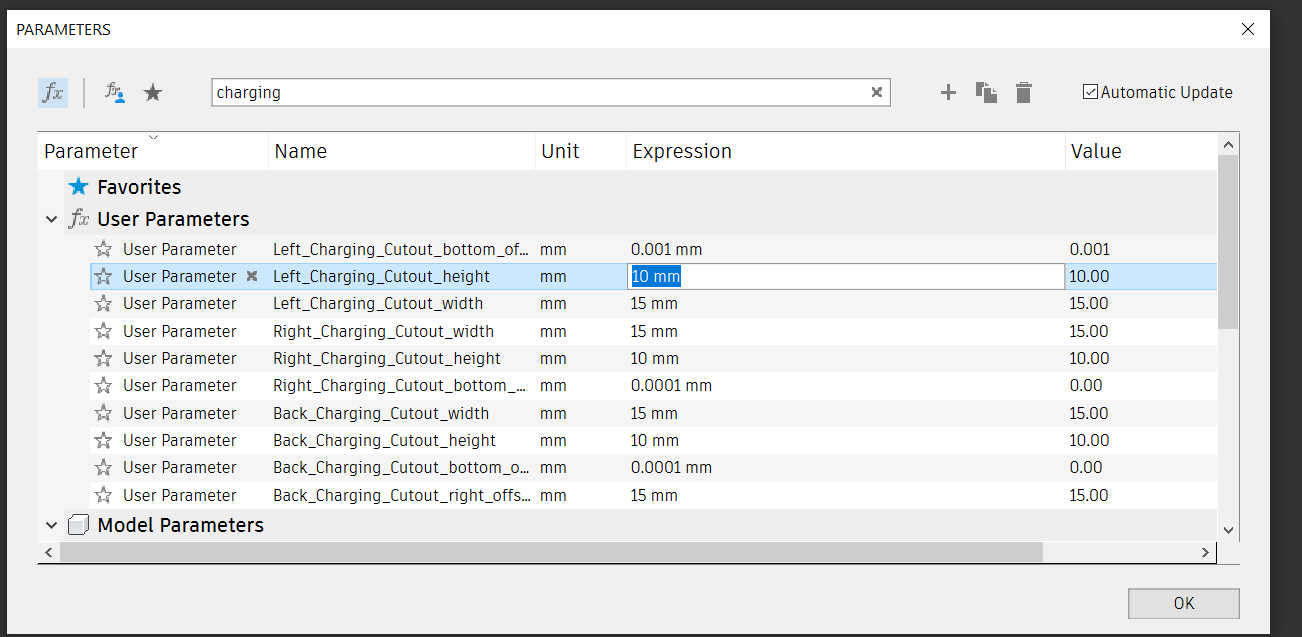Viewport: 1302px width, 637px height.
Task: Toggle the Automatic Update checkbox
Action: pyautogui.click(x=1090, y=92)
